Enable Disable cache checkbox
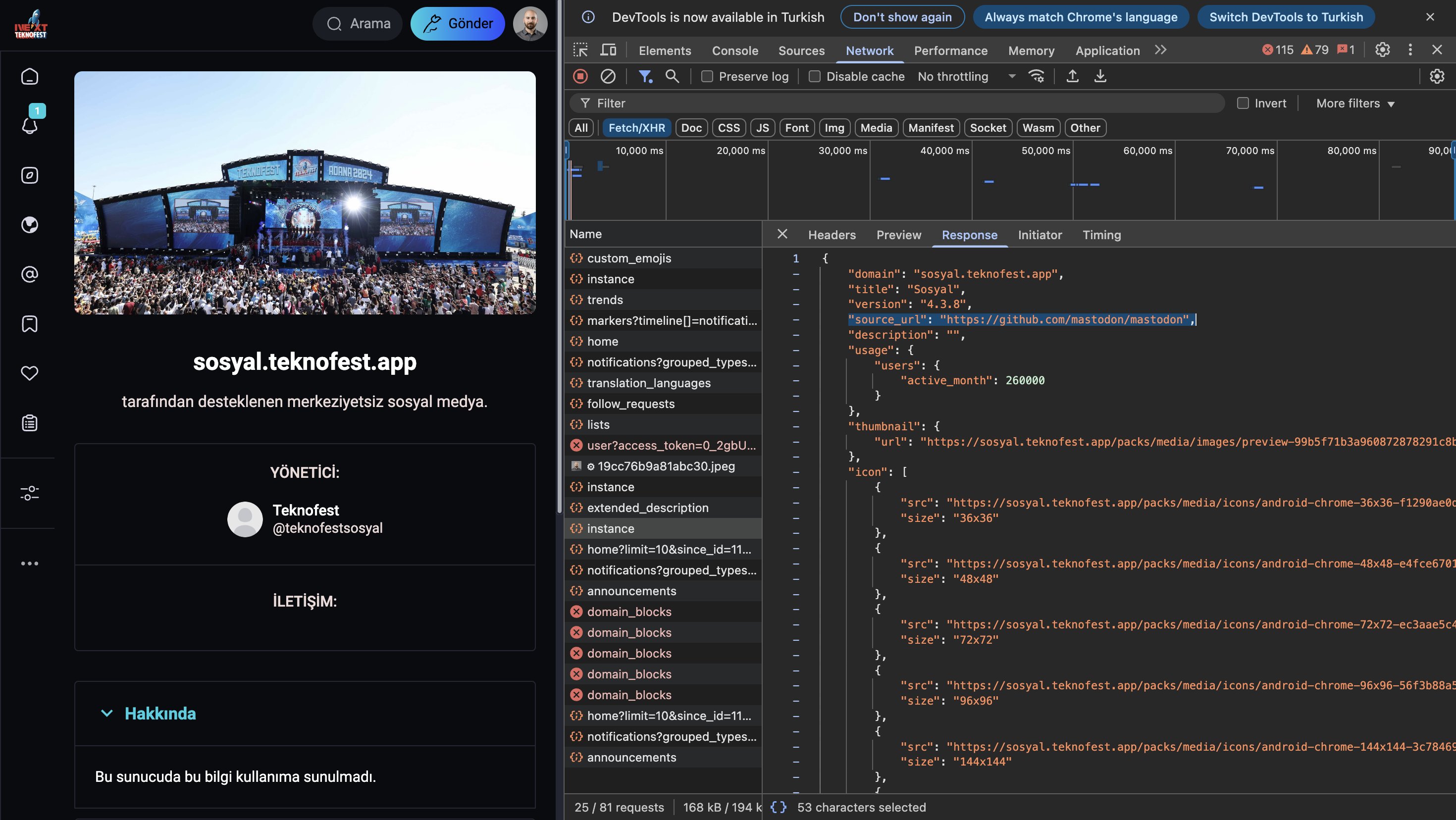The image size is (1456, 820). click(815, 76)
